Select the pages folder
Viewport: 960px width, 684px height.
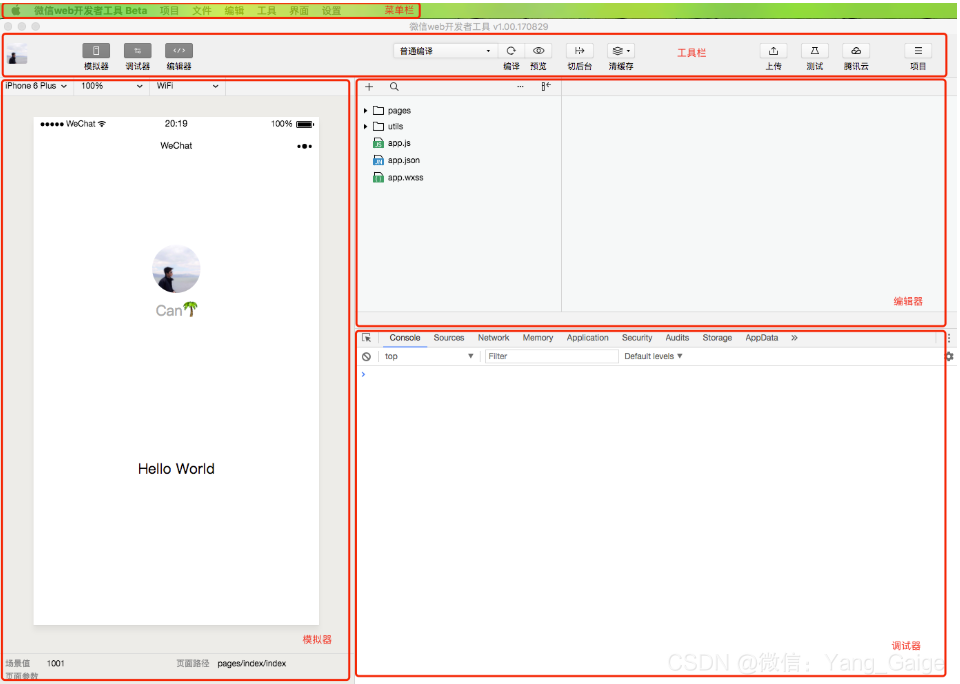tap(392, 111)
